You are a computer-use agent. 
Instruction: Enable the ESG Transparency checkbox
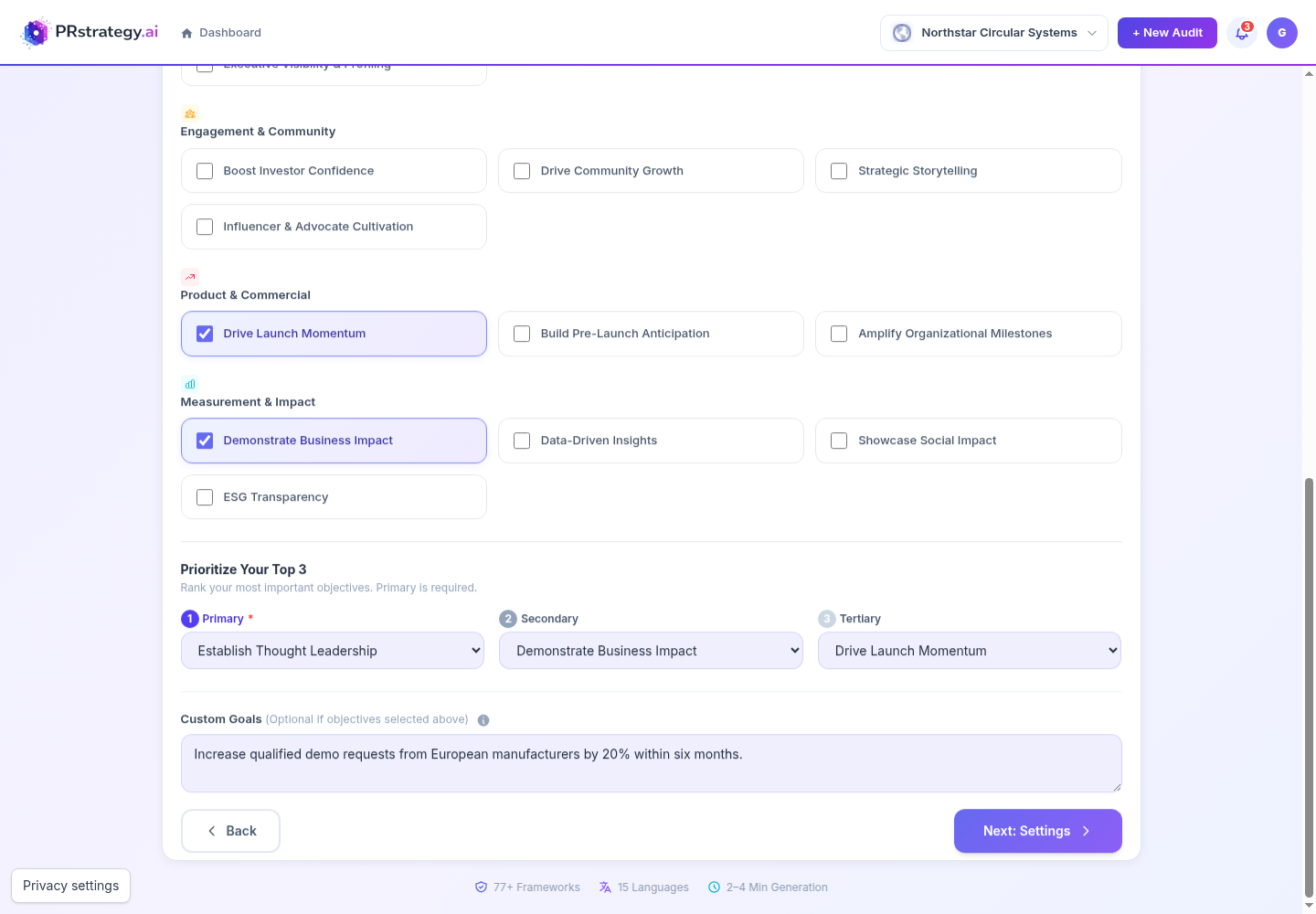(205, 497)
